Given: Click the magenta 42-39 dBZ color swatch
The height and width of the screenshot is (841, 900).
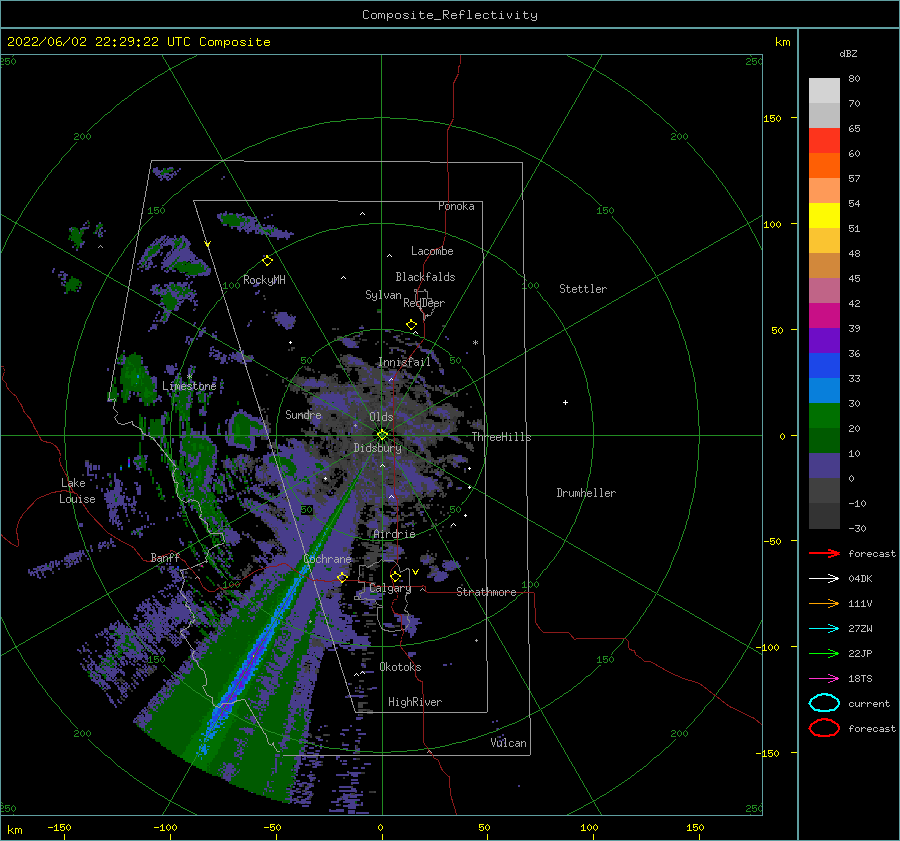Looking at the screenshot, I should (824, 315).
